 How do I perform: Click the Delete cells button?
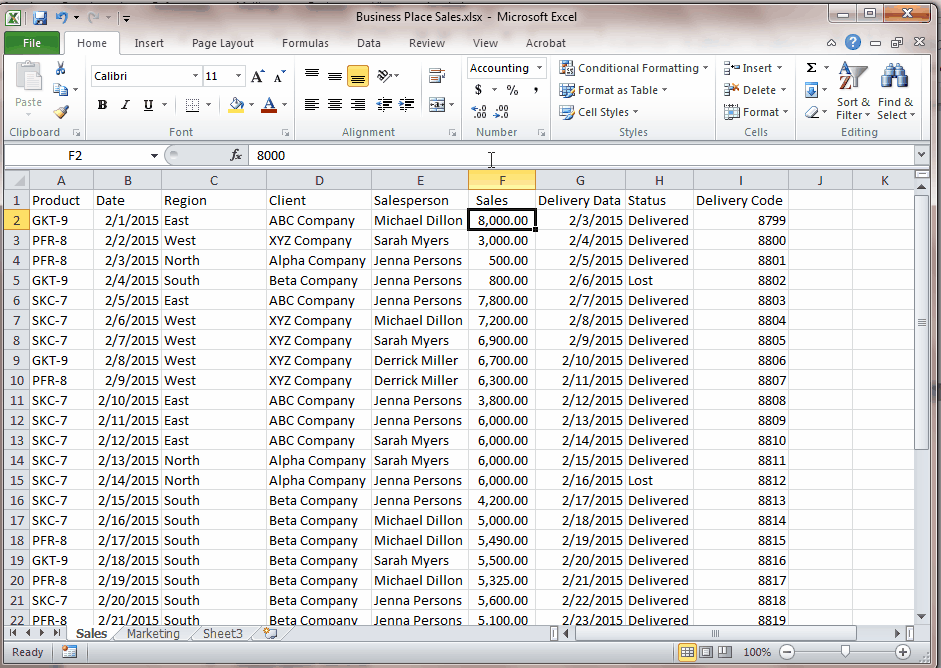(x=755, y=90)
